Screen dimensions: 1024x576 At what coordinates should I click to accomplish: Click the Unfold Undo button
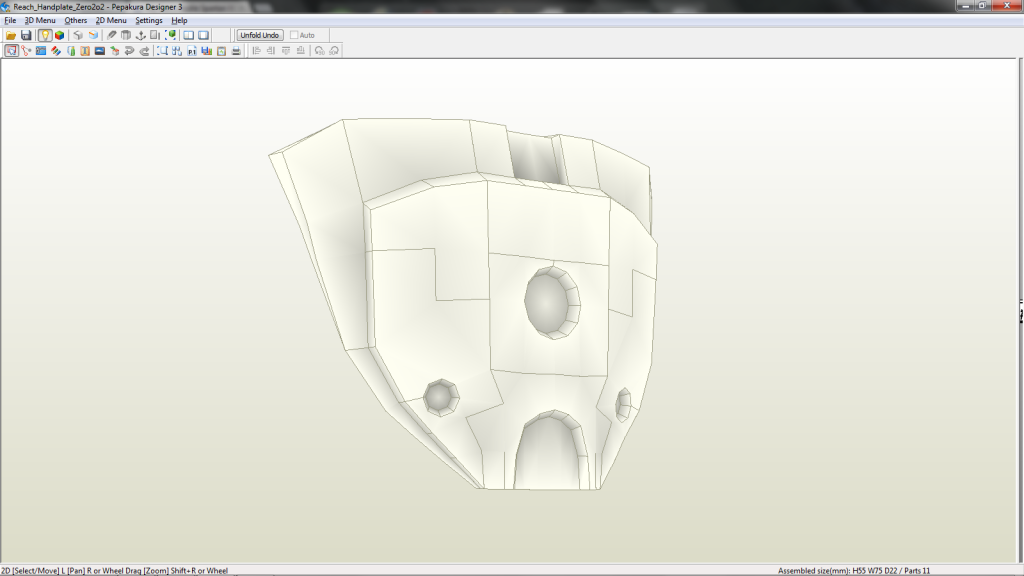coord(260,35)
